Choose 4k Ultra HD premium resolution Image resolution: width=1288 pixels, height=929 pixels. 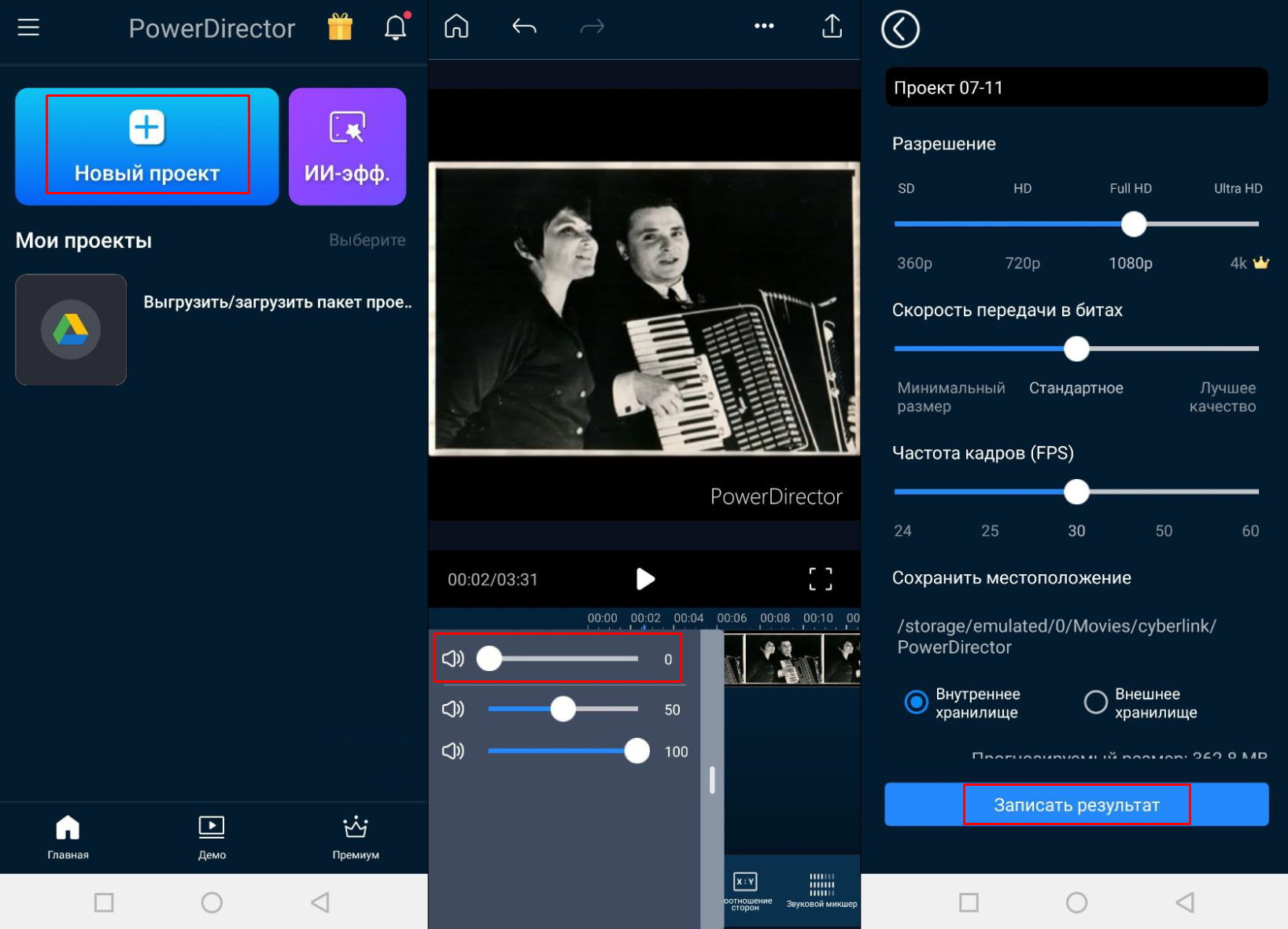[x=1249, y=264]
